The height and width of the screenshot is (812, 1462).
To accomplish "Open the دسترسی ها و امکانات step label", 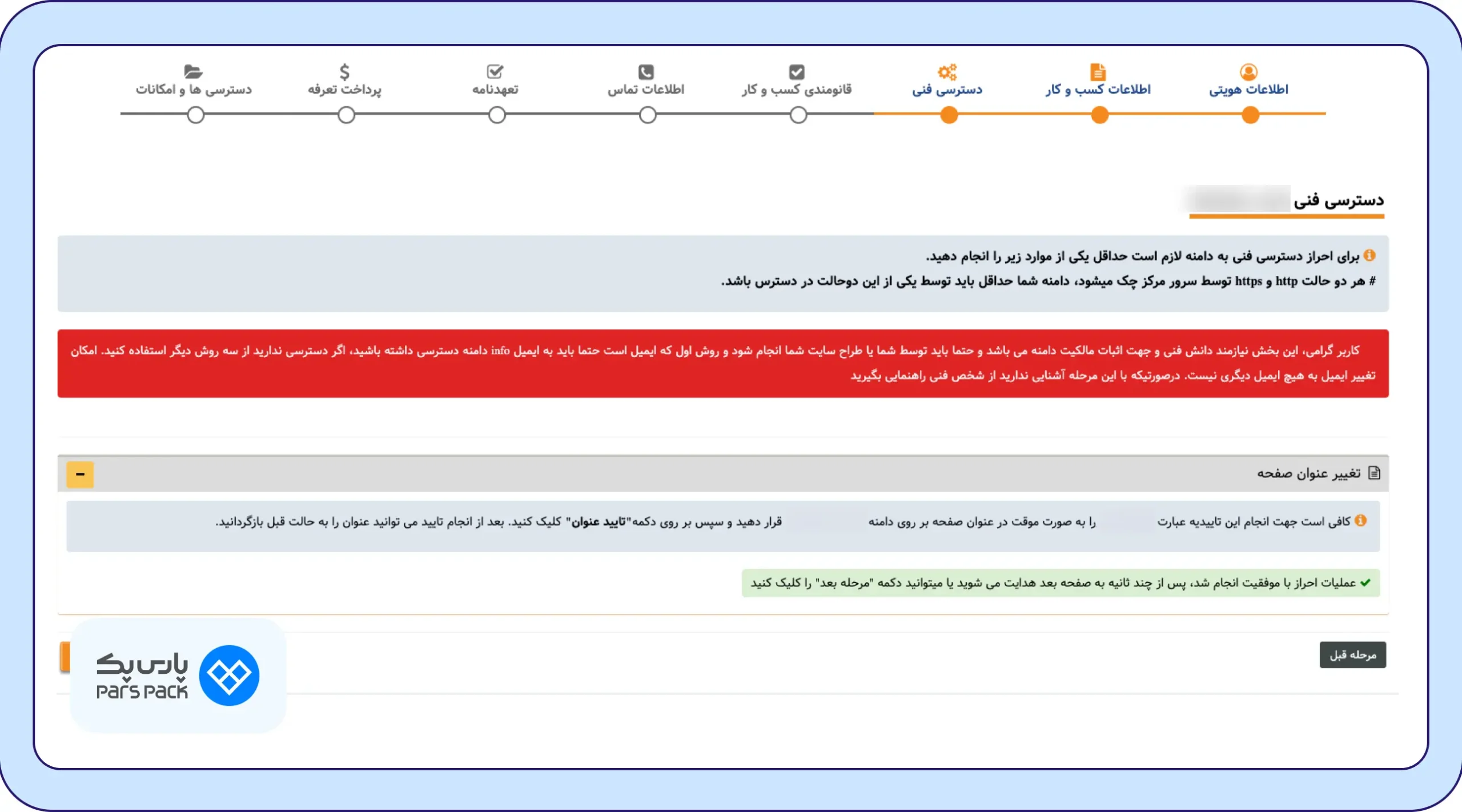I will 194,90.
